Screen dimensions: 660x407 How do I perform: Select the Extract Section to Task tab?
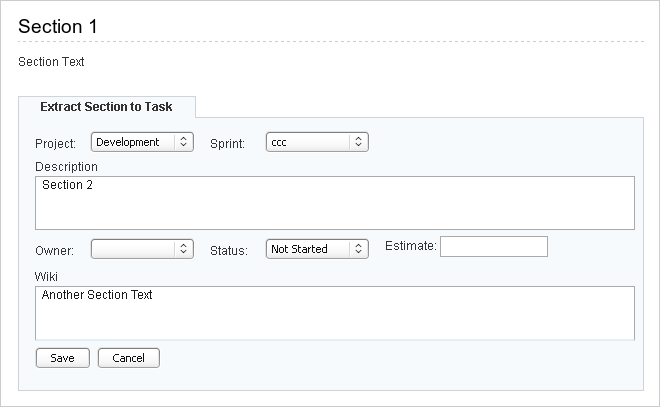point(106,107)
